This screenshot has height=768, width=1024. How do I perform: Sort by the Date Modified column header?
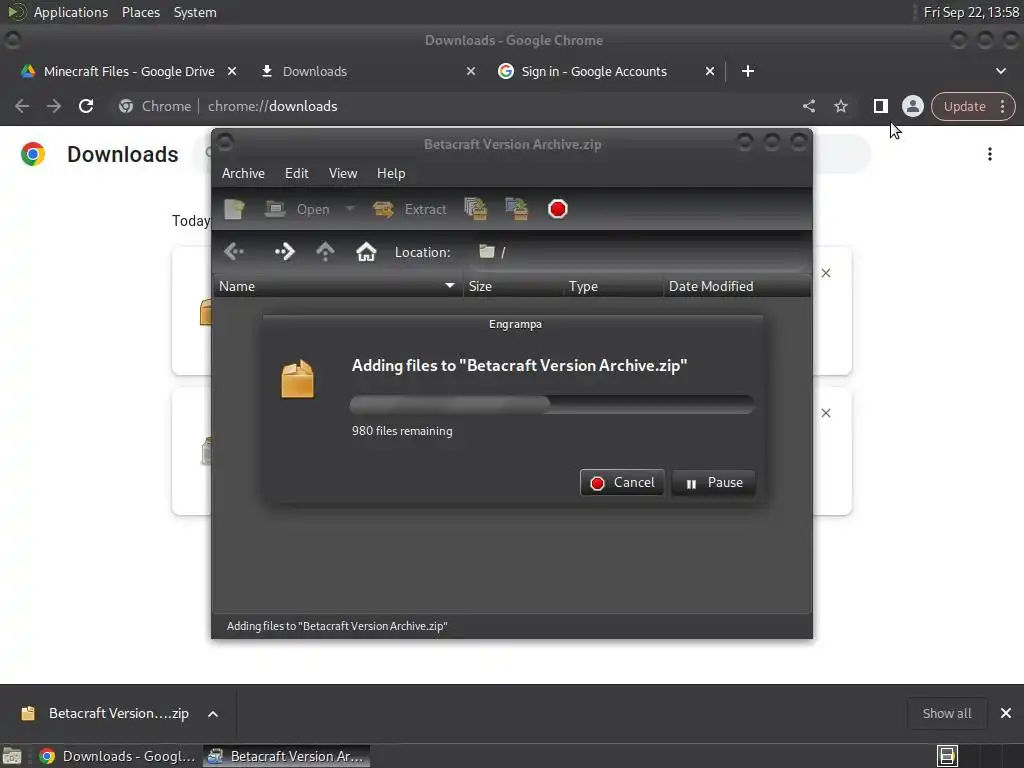click(x=737, y=286)
